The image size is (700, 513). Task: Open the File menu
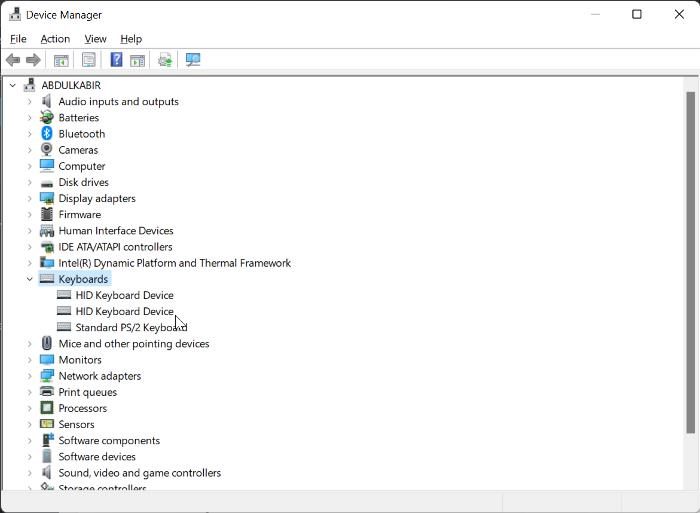18,39
